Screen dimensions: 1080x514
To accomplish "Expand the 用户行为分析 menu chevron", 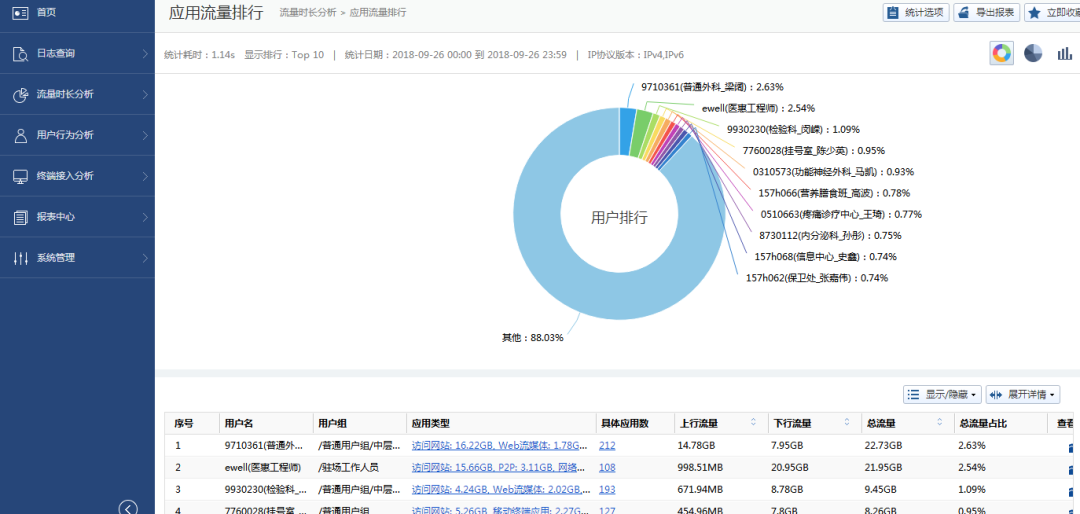I will tap(145, 135).
